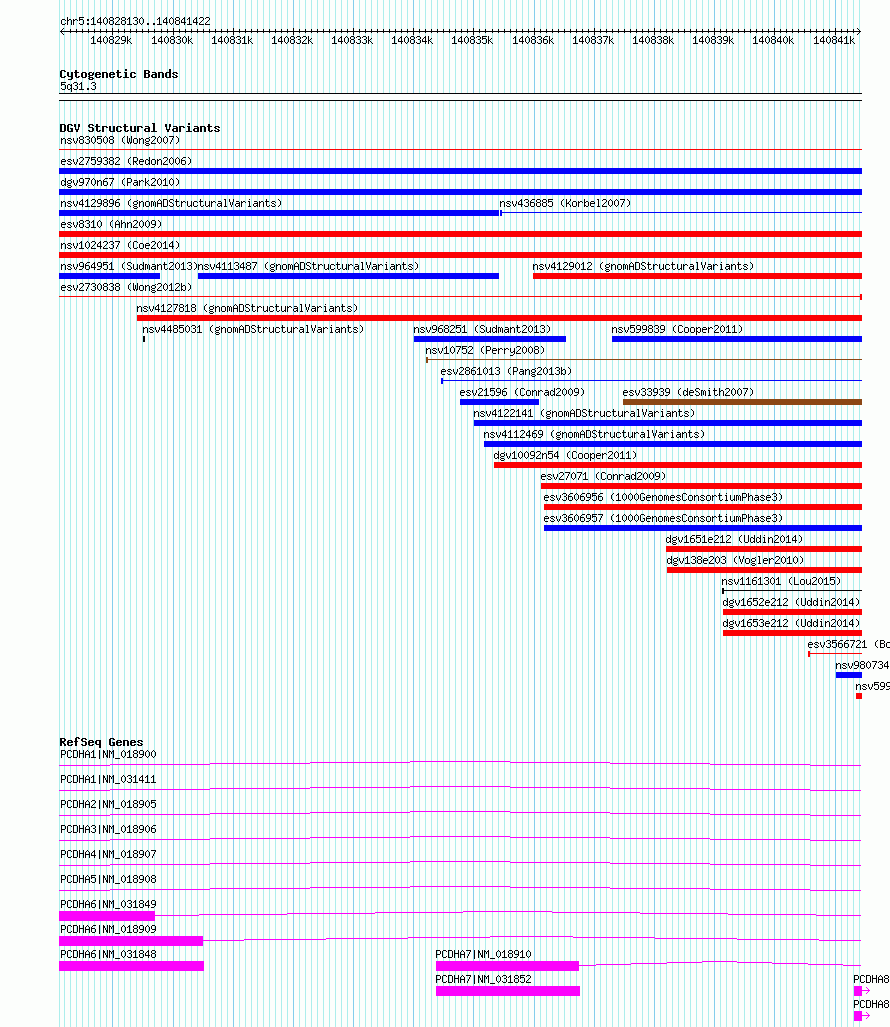Select the nsv980734 blue variant bar
This screenshot has height=1027, width=890.
click(849, 675)
